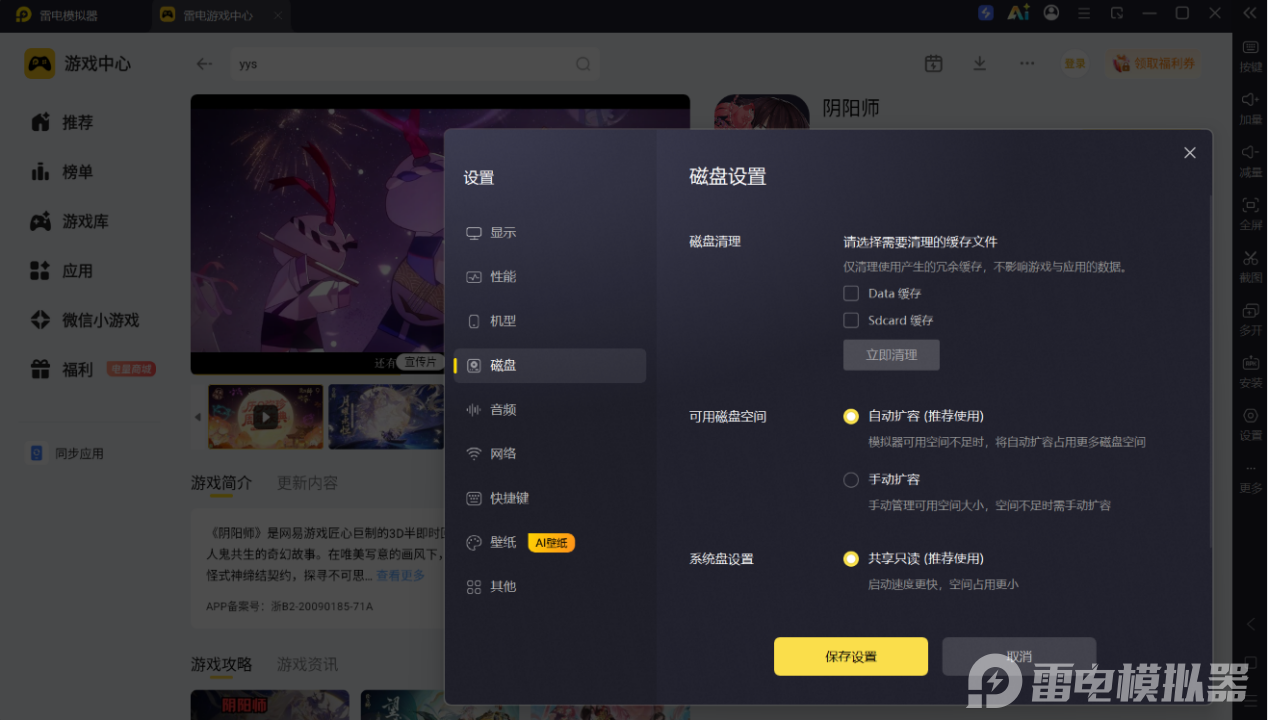Click the 立即清理 clean now button
Viewport: 1268px width, 720px height.
click(891, 355)
